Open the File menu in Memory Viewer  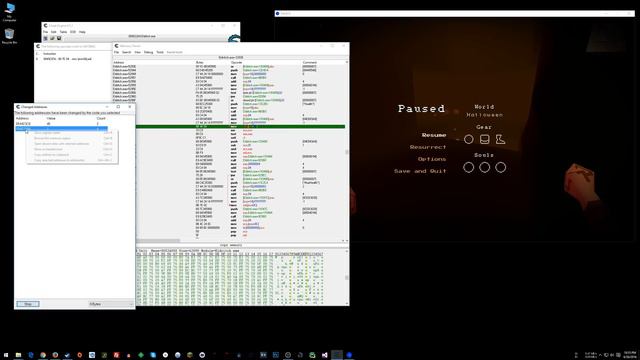[x=116, y=52]
